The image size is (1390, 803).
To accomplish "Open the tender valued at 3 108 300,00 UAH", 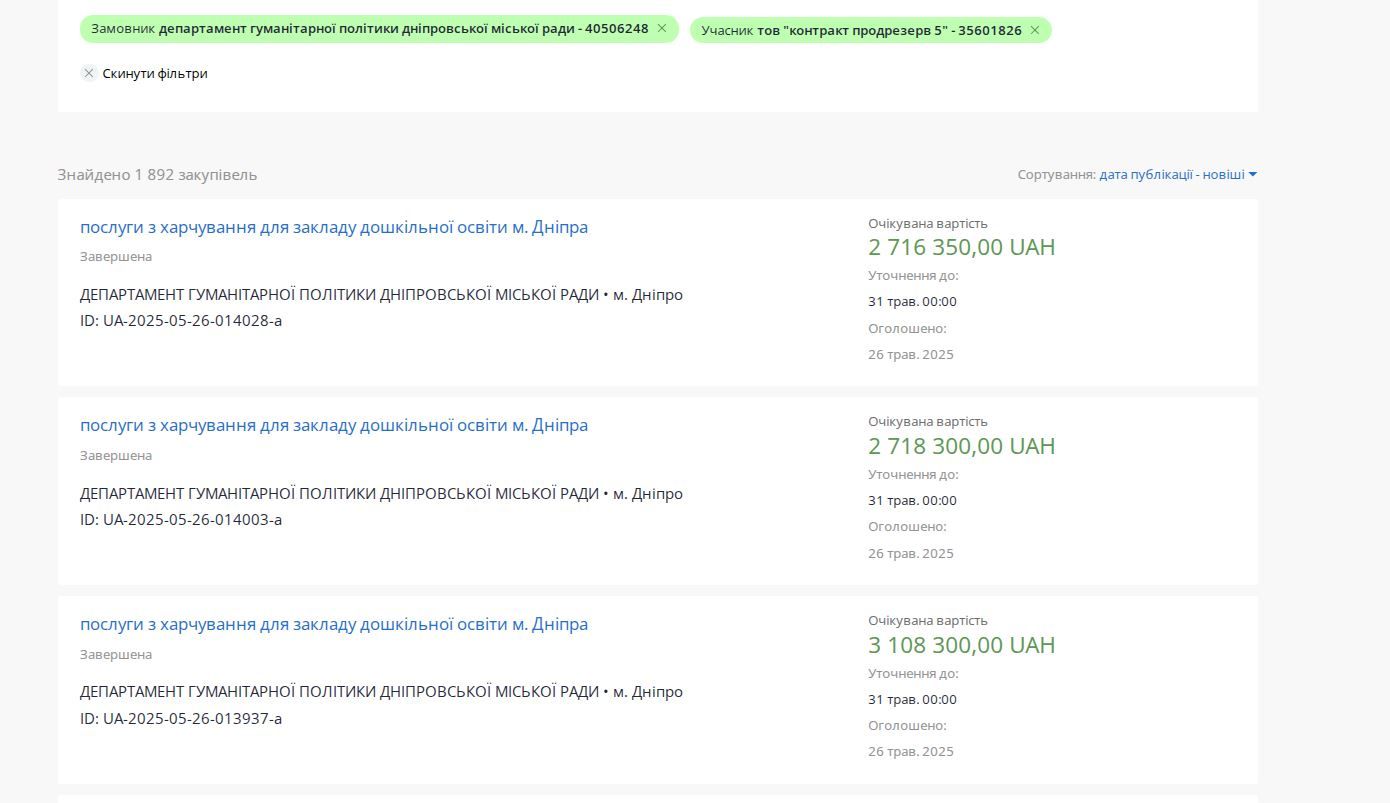I will click(334, 625).
